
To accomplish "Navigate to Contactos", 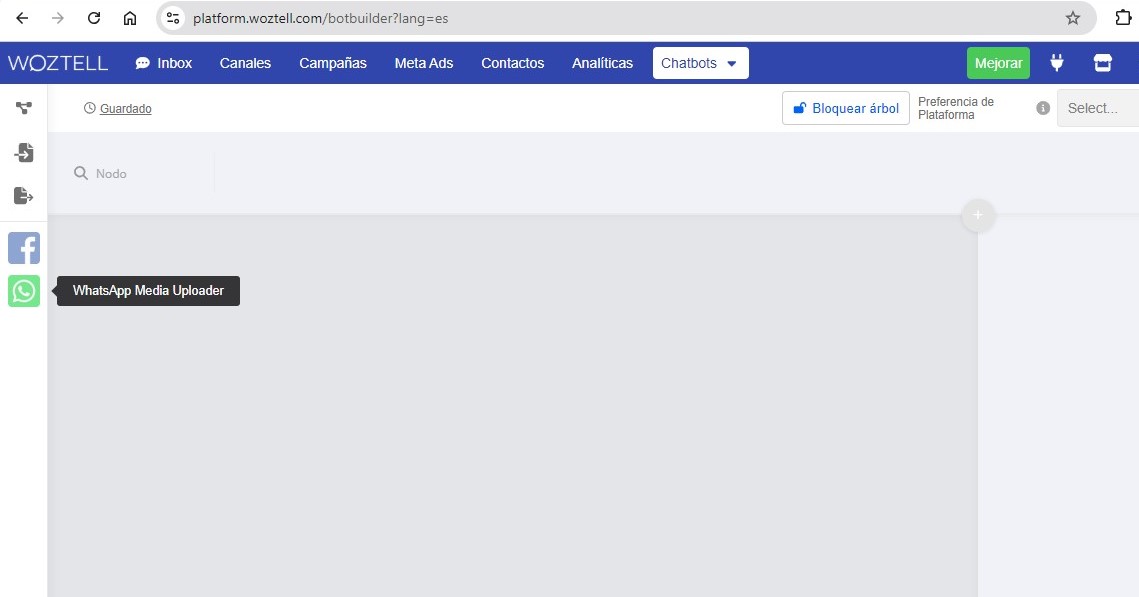I will click(x=513, y=63).
